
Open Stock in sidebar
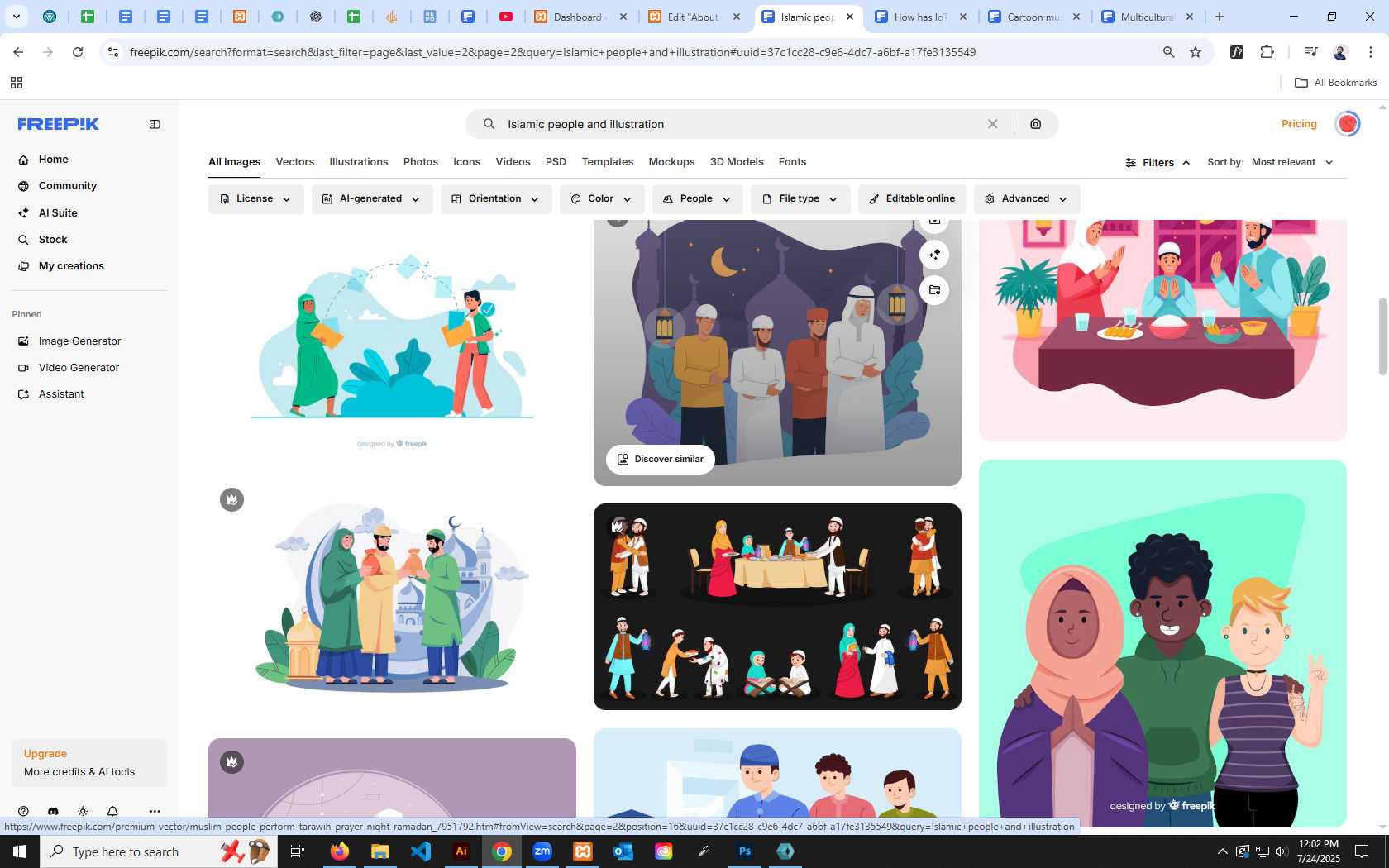53,239
